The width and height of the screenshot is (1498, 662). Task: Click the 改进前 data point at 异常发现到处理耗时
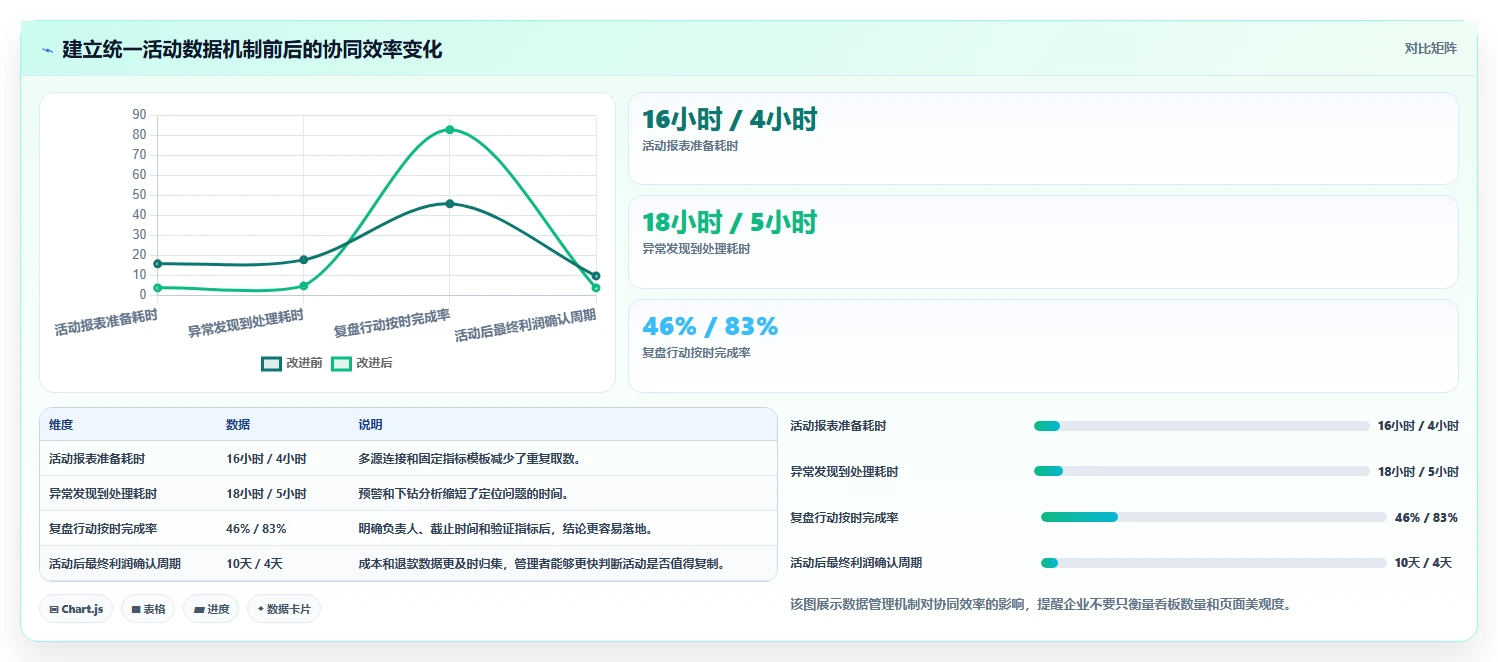click(x=304, y=259)
